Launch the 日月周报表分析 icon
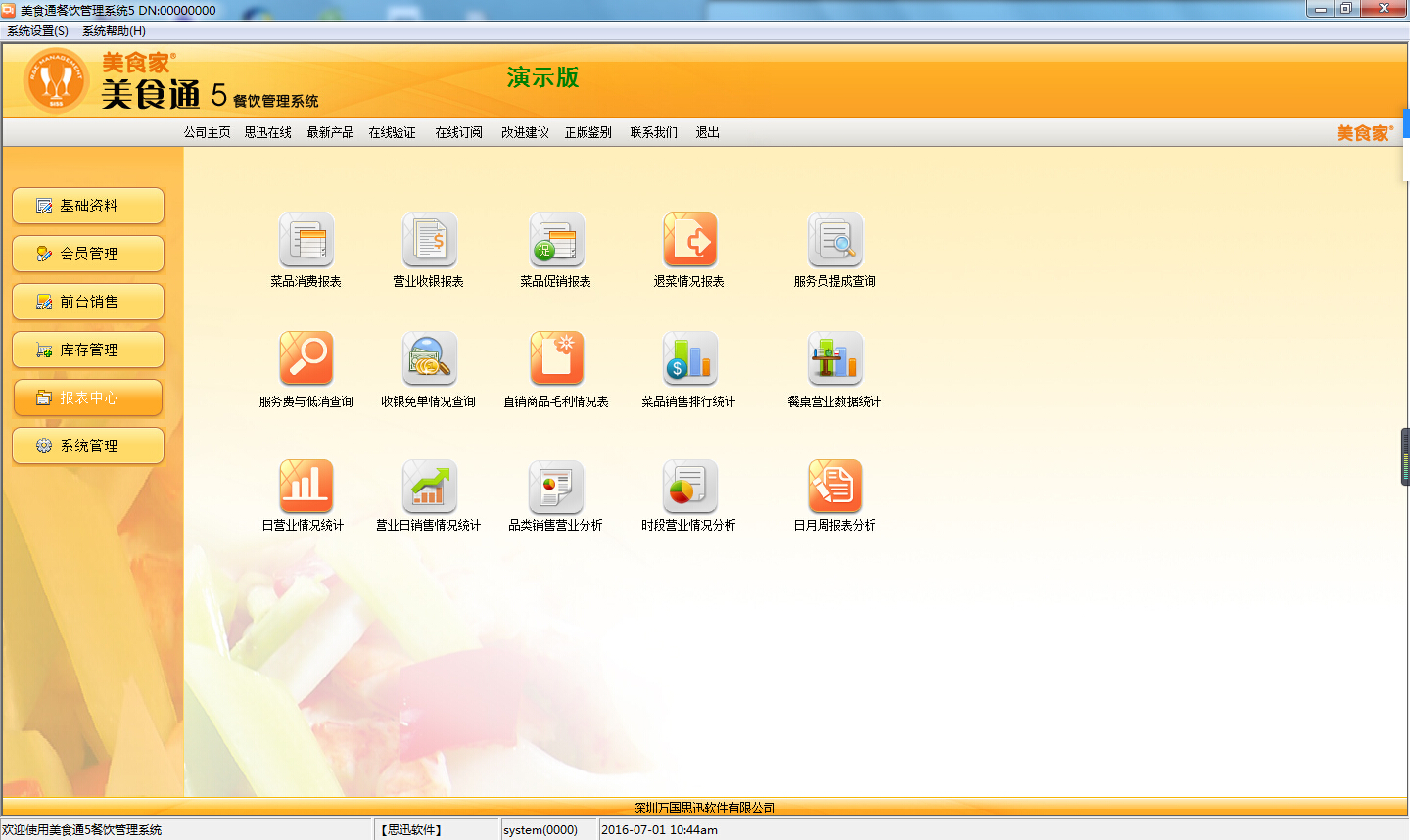The image size is (1410, 840). click(x=834, y=487)
